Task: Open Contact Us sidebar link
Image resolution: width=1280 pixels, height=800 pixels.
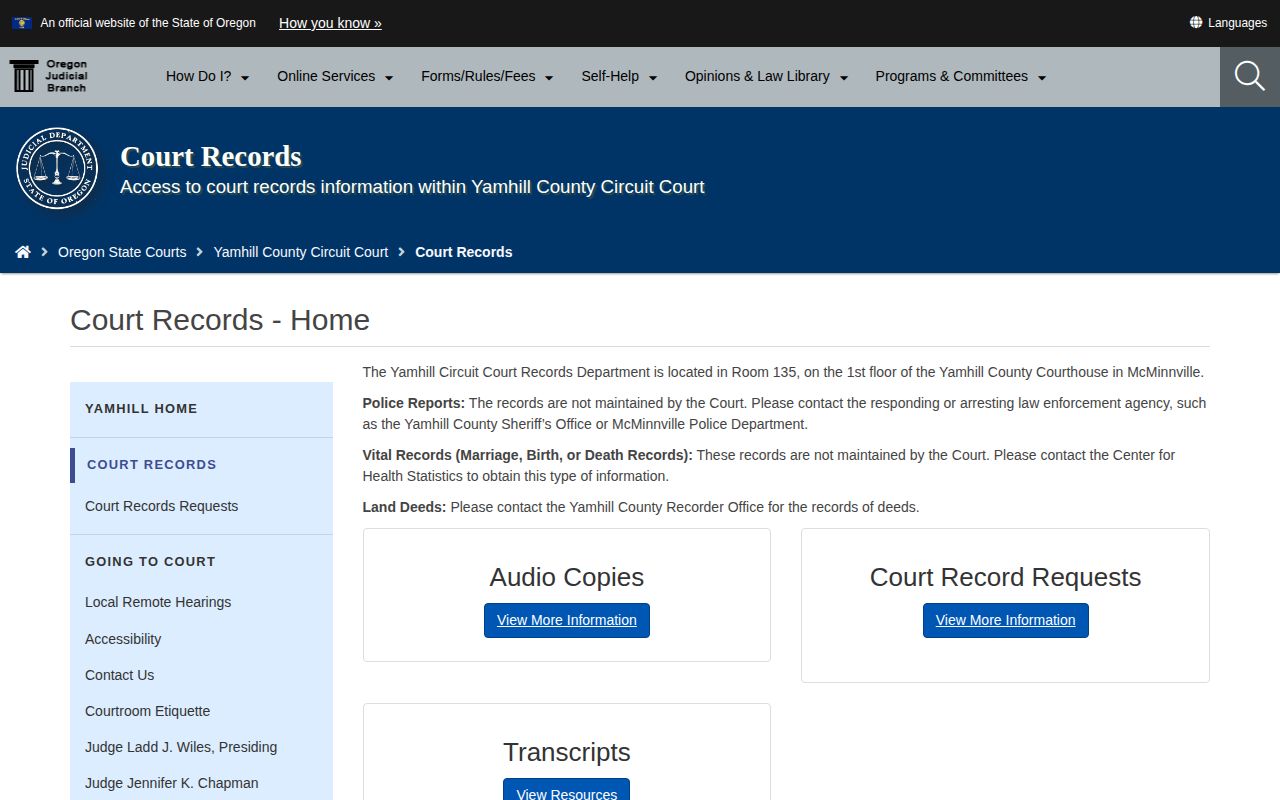Action: tap(120, 675)
